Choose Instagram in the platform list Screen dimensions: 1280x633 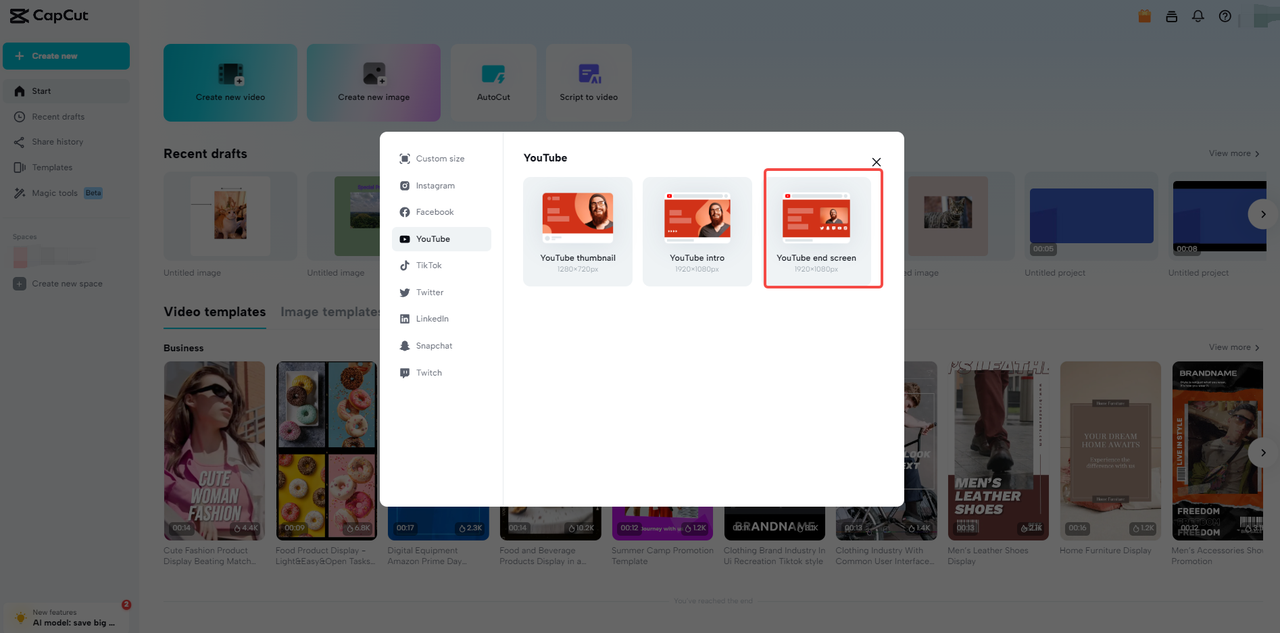tap(441, 186)
